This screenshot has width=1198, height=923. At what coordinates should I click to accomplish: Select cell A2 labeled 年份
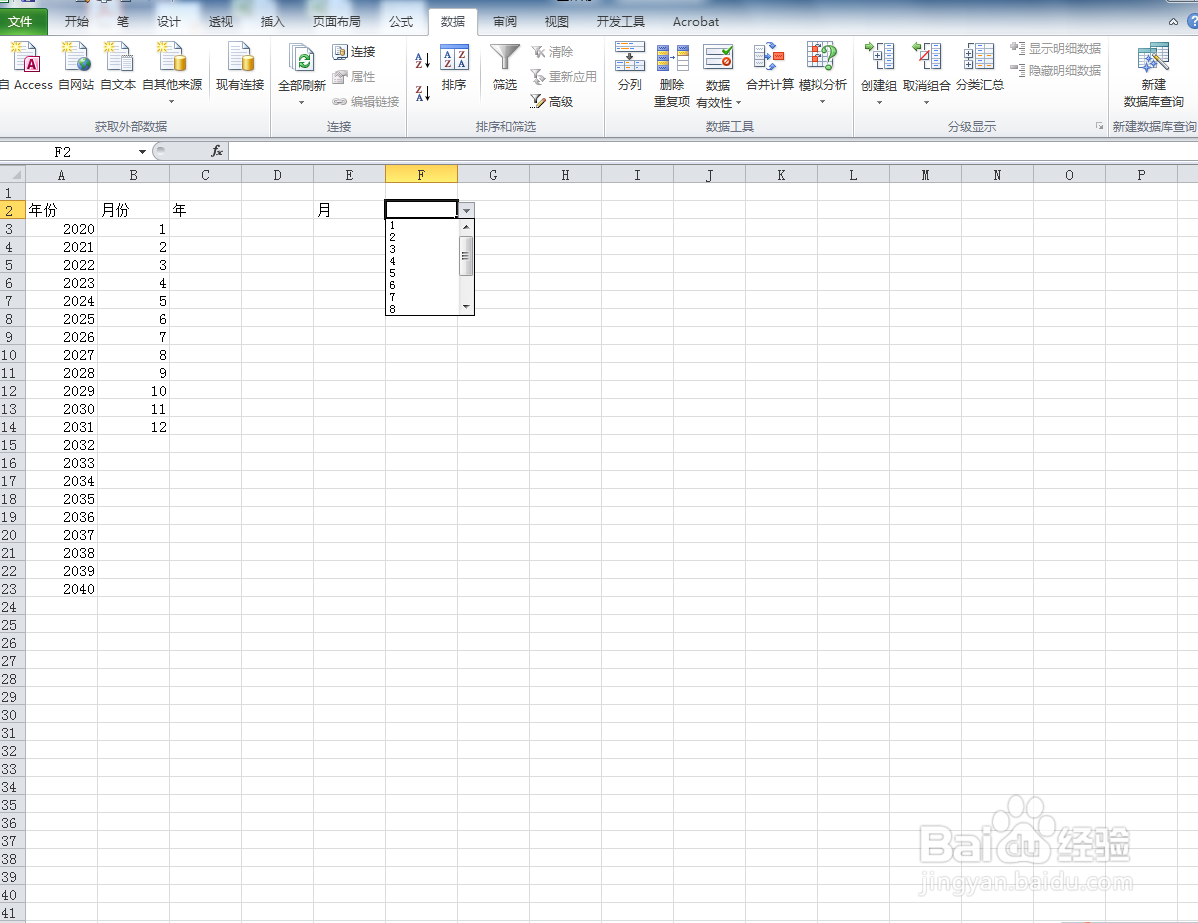click(61, 209)
